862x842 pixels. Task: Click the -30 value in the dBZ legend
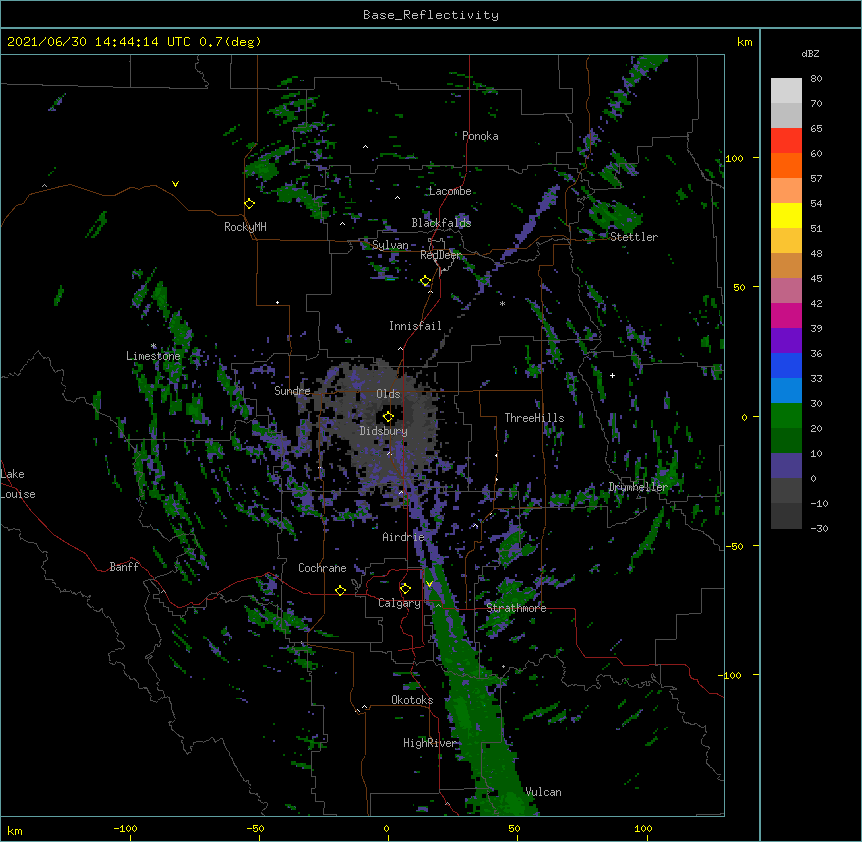(x=819, y=529)
